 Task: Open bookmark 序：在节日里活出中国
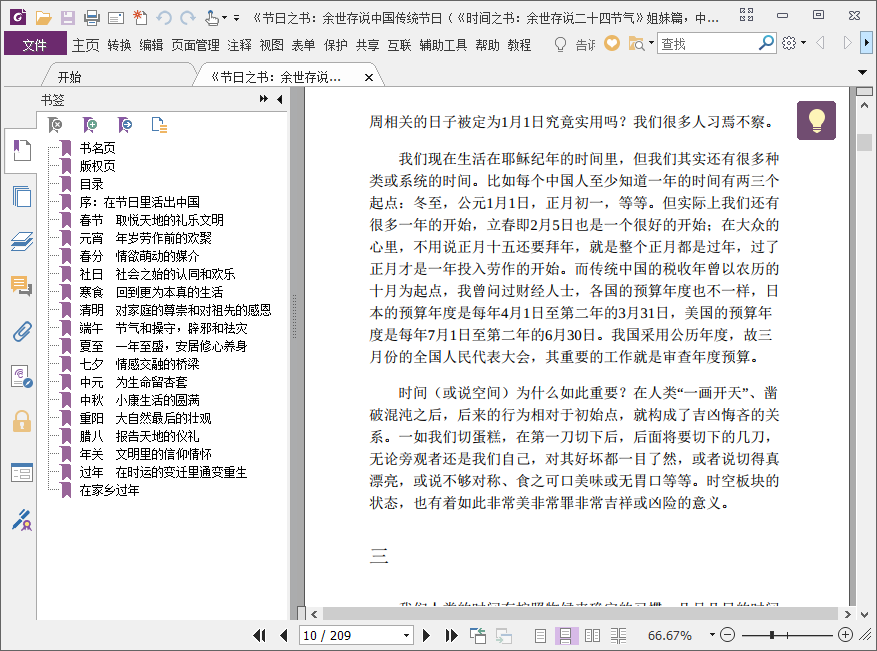pos(139,202)
